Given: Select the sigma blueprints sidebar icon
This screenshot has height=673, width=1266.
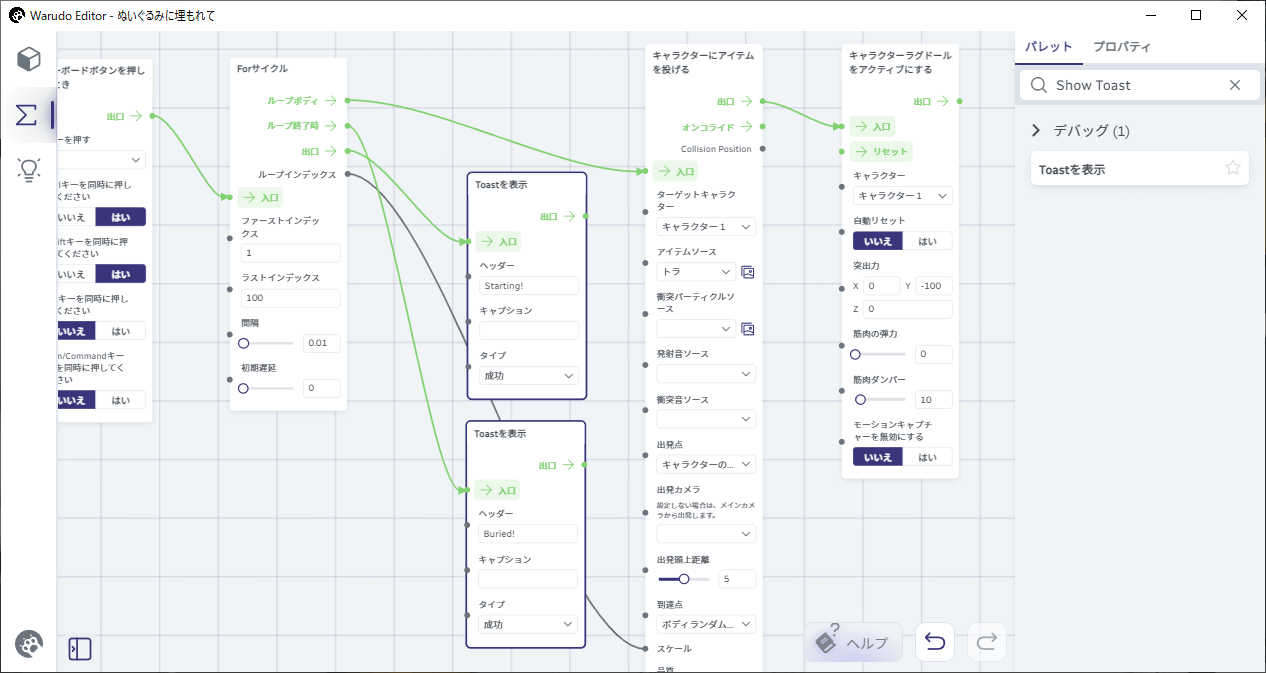Looking at the screenshot, I should click(x=27, y=115).
